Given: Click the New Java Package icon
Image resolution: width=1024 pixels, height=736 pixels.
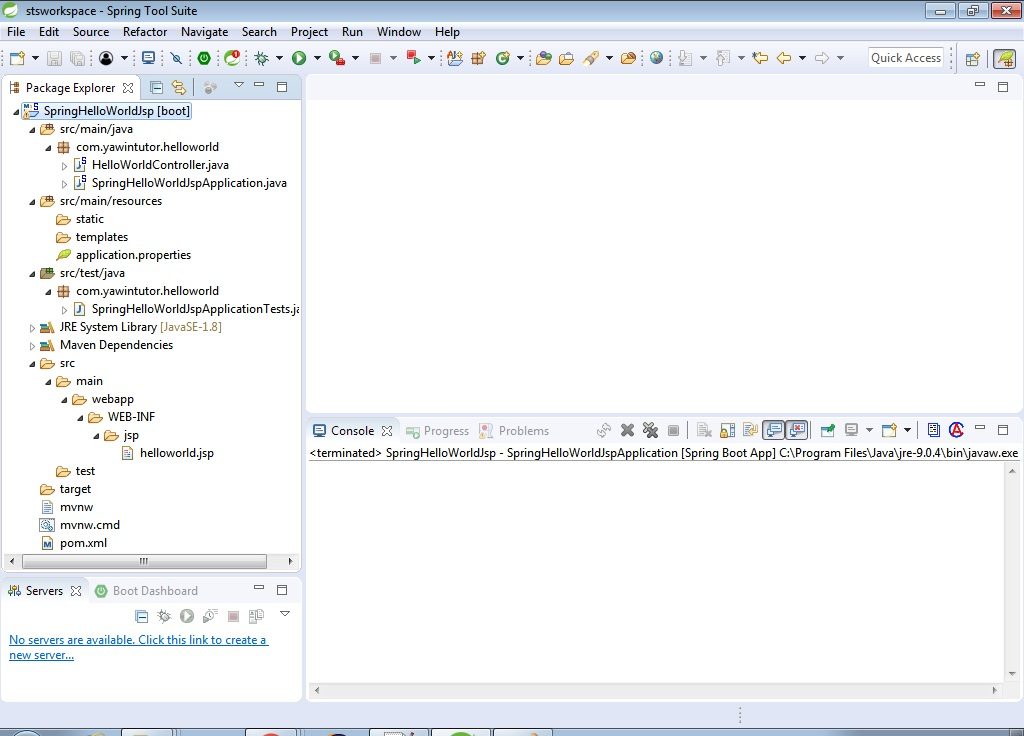Looking at the screenshot, I should click(x=479, y=58).
